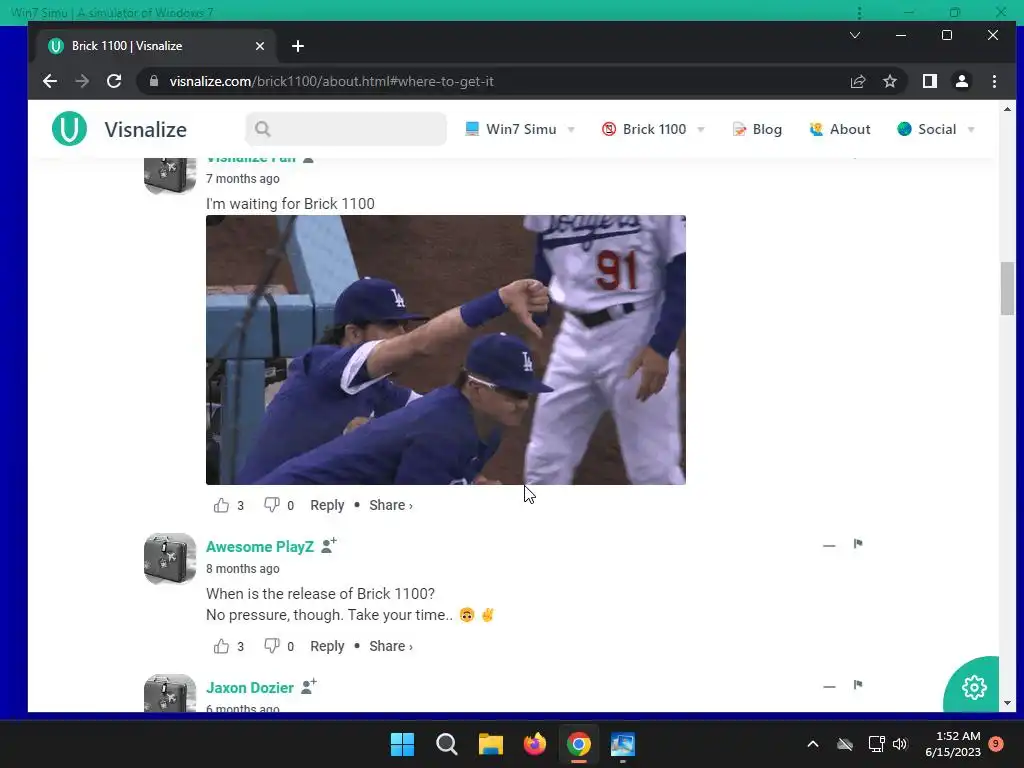Open Firefox from the taskbar
The image size is (1024, 768).
tap(535, 744)
